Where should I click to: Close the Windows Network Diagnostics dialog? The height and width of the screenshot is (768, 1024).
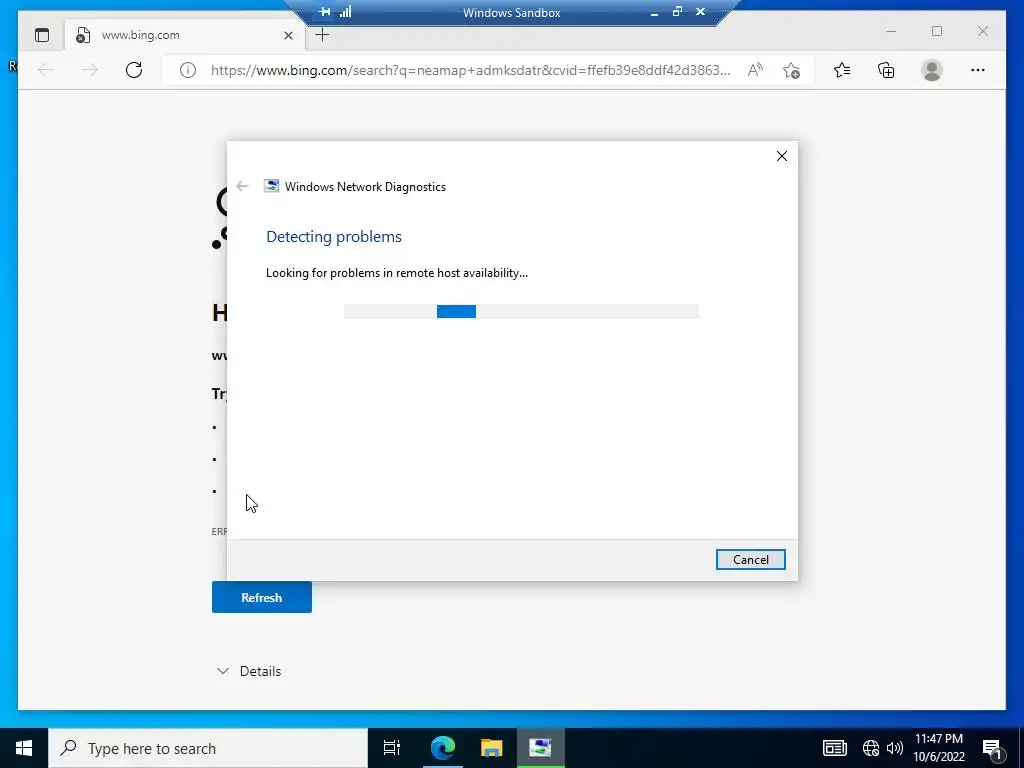[782, 156]
